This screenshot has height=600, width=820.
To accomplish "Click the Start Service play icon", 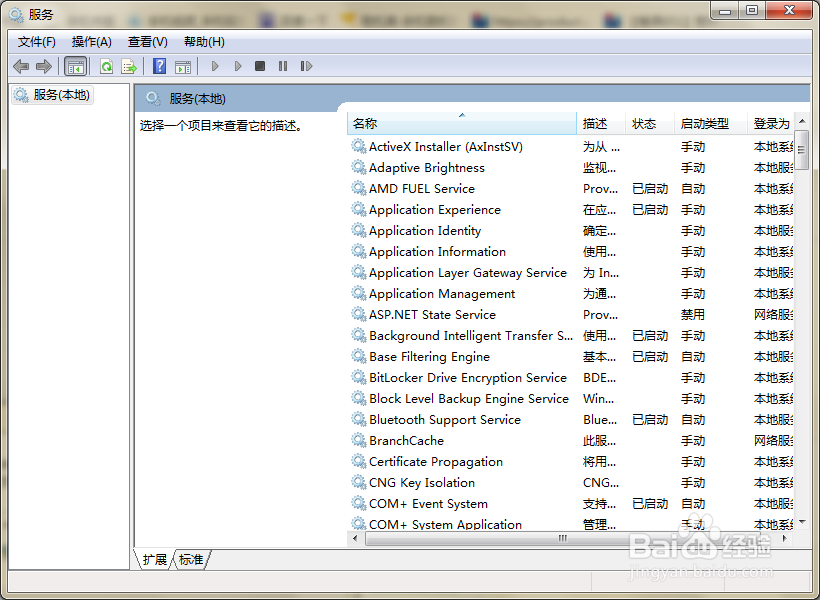I will (214, 66).
